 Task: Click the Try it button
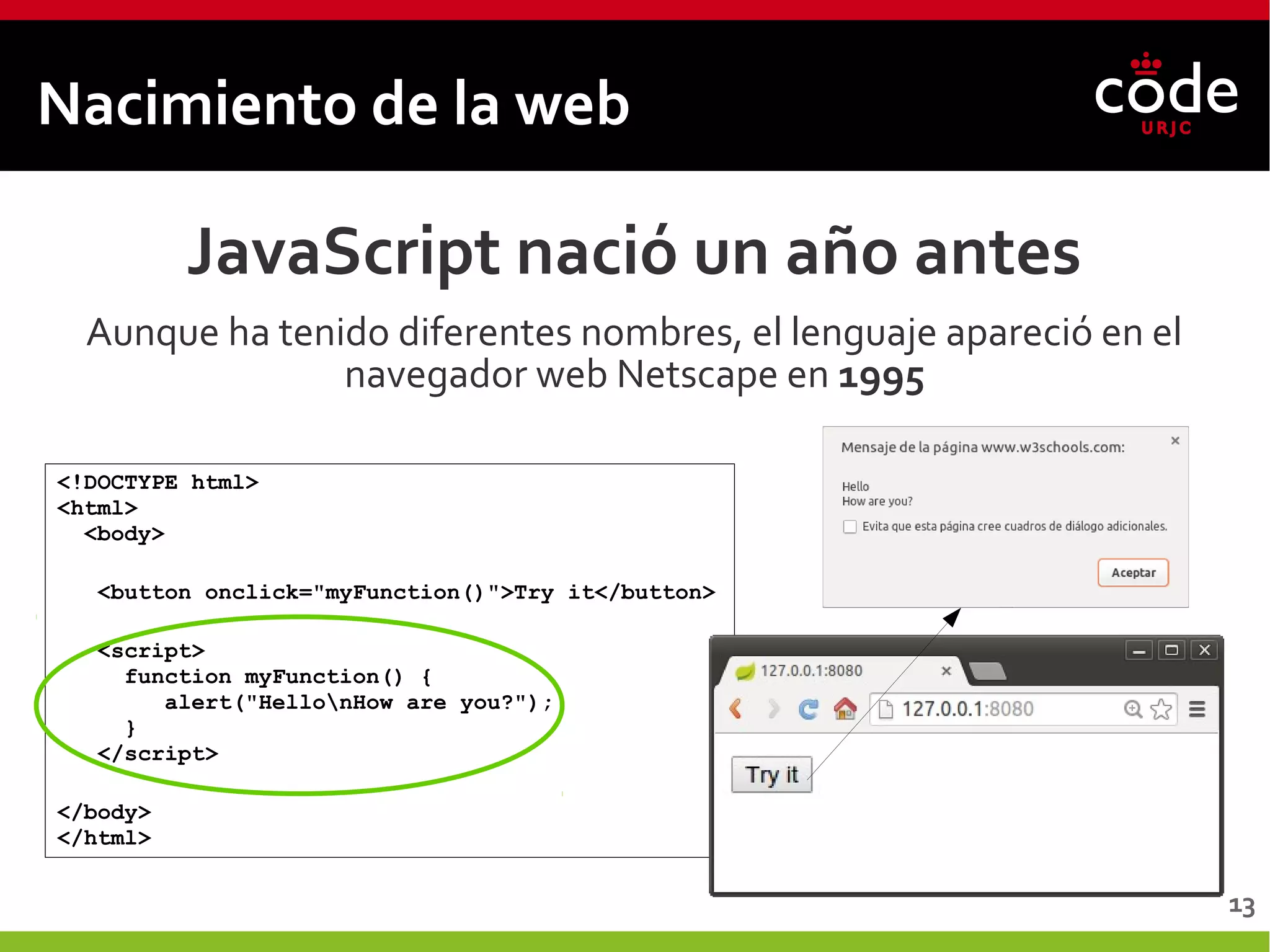click(x=771, y=775)
